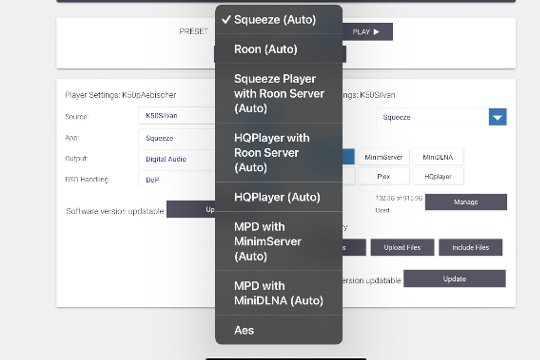Click the PRESET label
This screenshot has width=540, height=360.
194,31
